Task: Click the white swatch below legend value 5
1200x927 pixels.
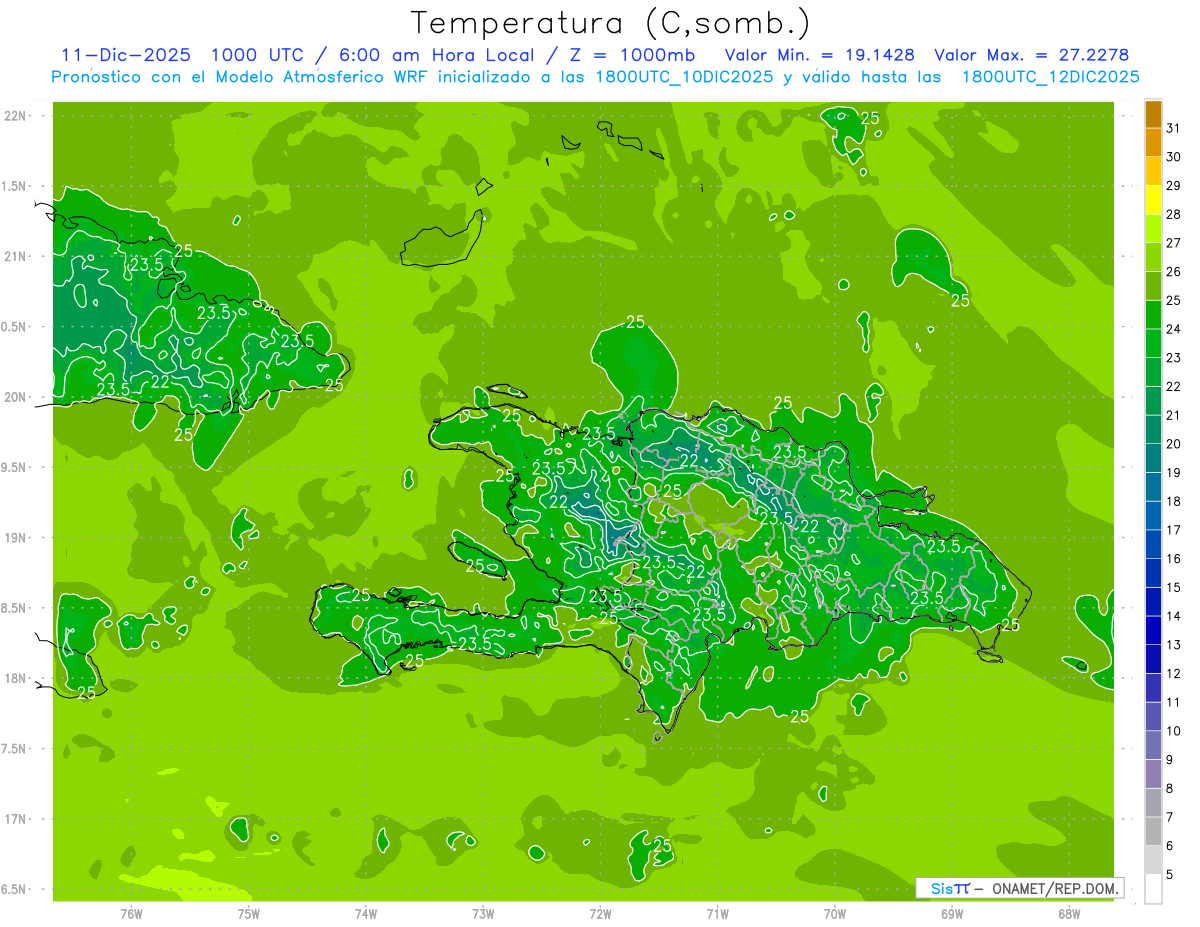Action: 1153,889
